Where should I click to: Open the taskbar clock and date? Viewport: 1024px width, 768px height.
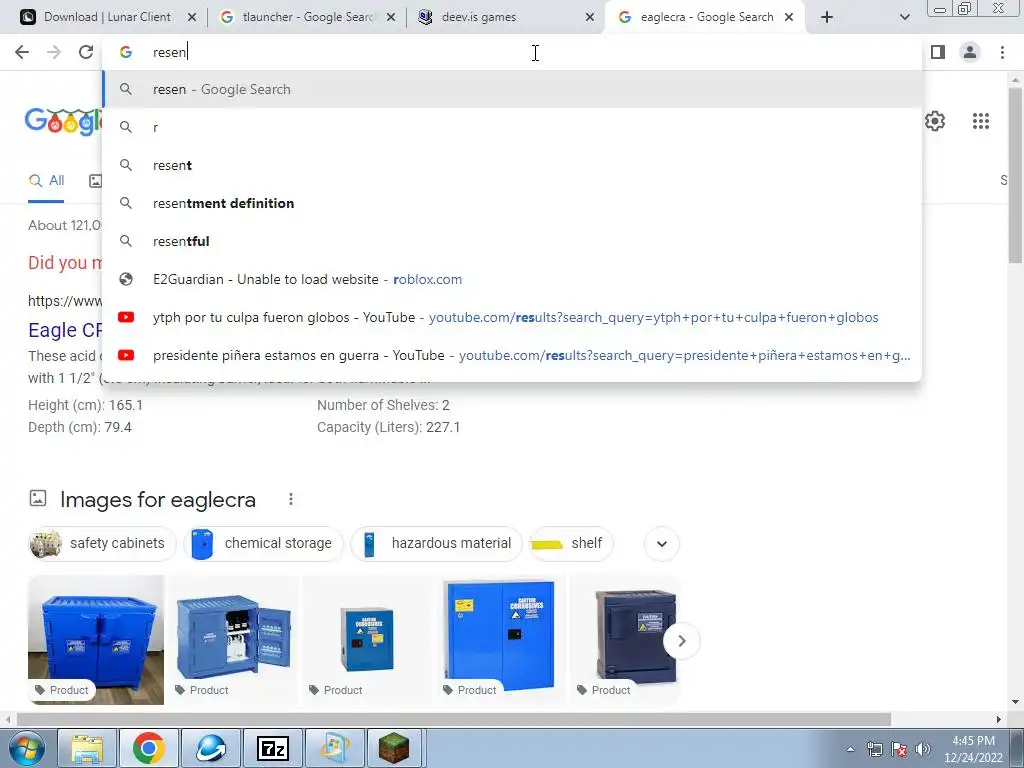click(973, 749)
